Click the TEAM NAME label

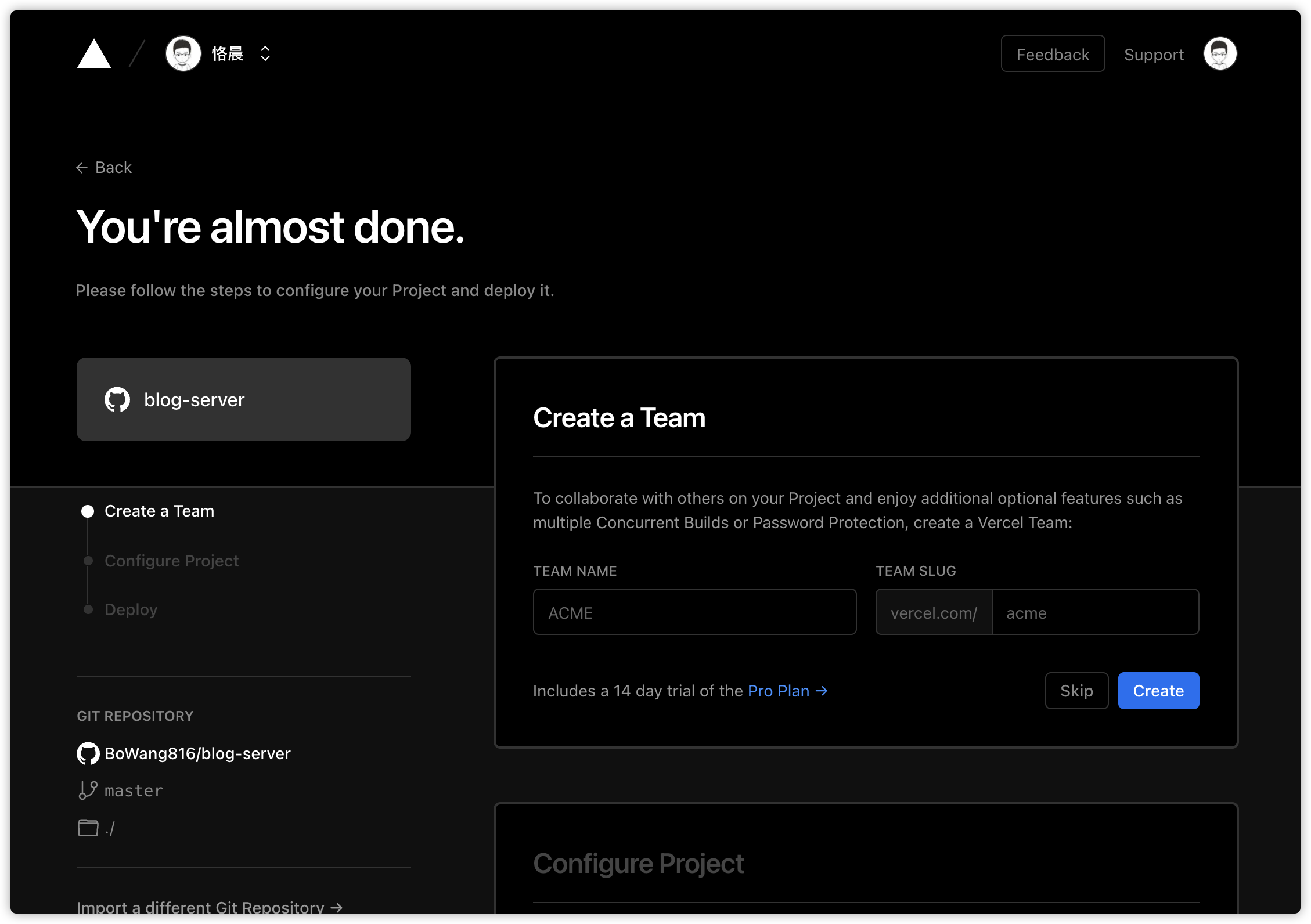[575, 571]
